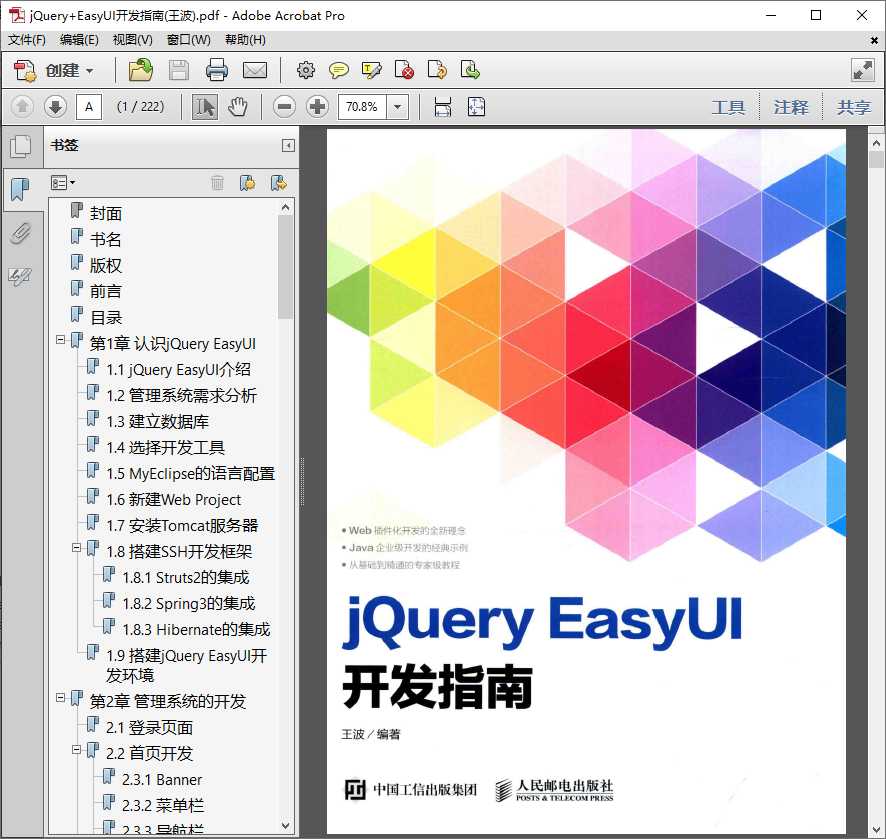Toggle fit-width page display
The height and width of the screenshot is (839, 886).
coord(443,106)
